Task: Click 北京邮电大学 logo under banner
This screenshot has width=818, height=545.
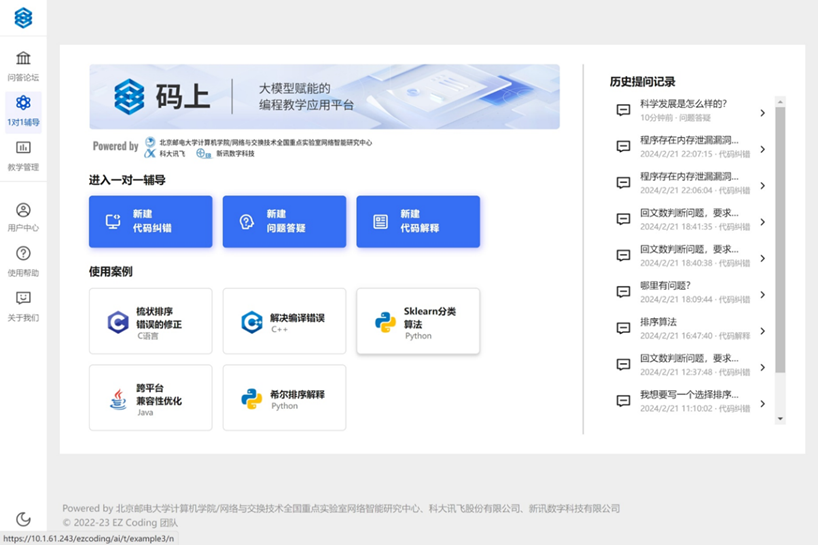Action: point(150,142)
